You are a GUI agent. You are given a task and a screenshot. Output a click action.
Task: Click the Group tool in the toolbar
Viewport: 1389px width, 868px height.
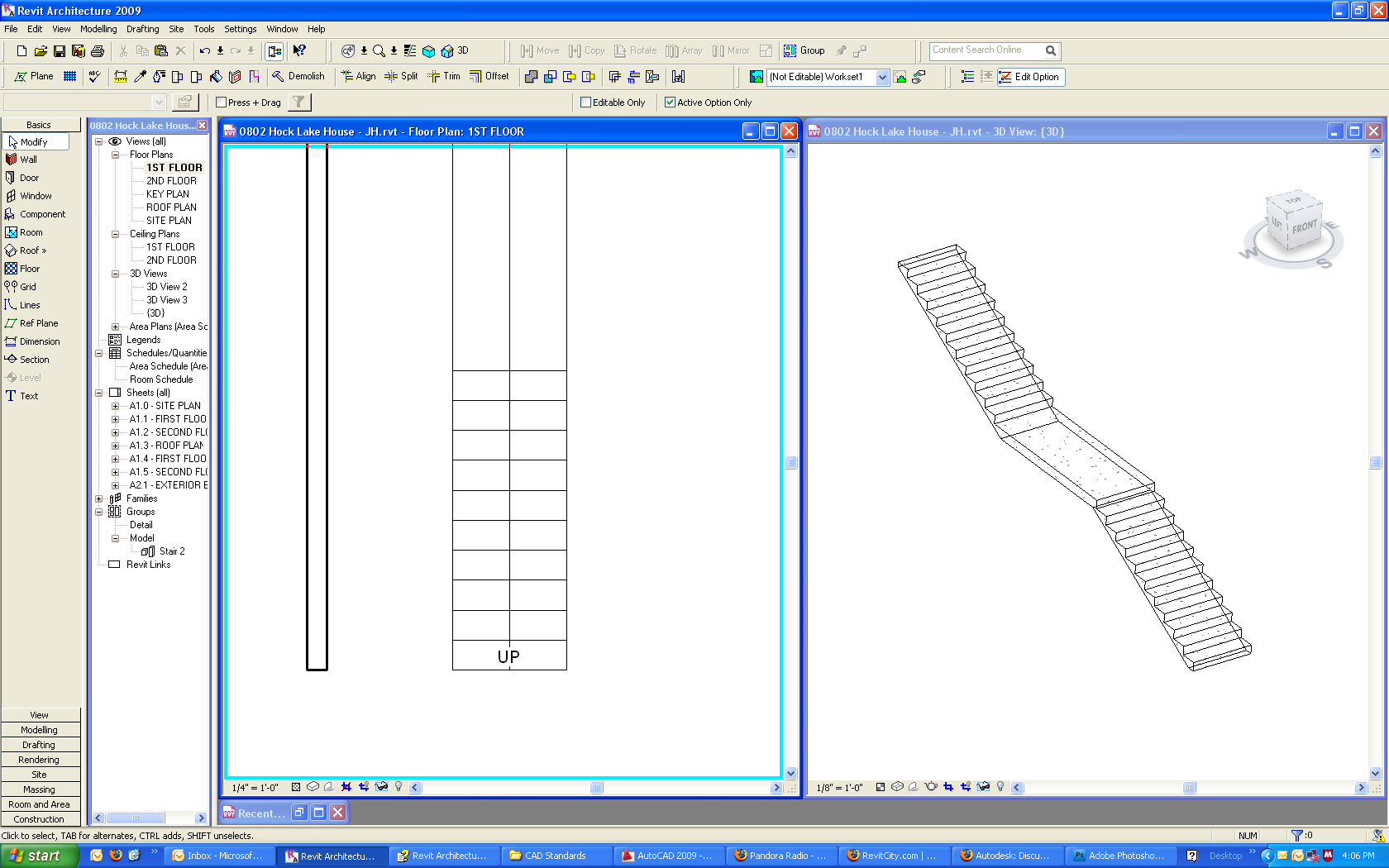click(x=804, y=51)
